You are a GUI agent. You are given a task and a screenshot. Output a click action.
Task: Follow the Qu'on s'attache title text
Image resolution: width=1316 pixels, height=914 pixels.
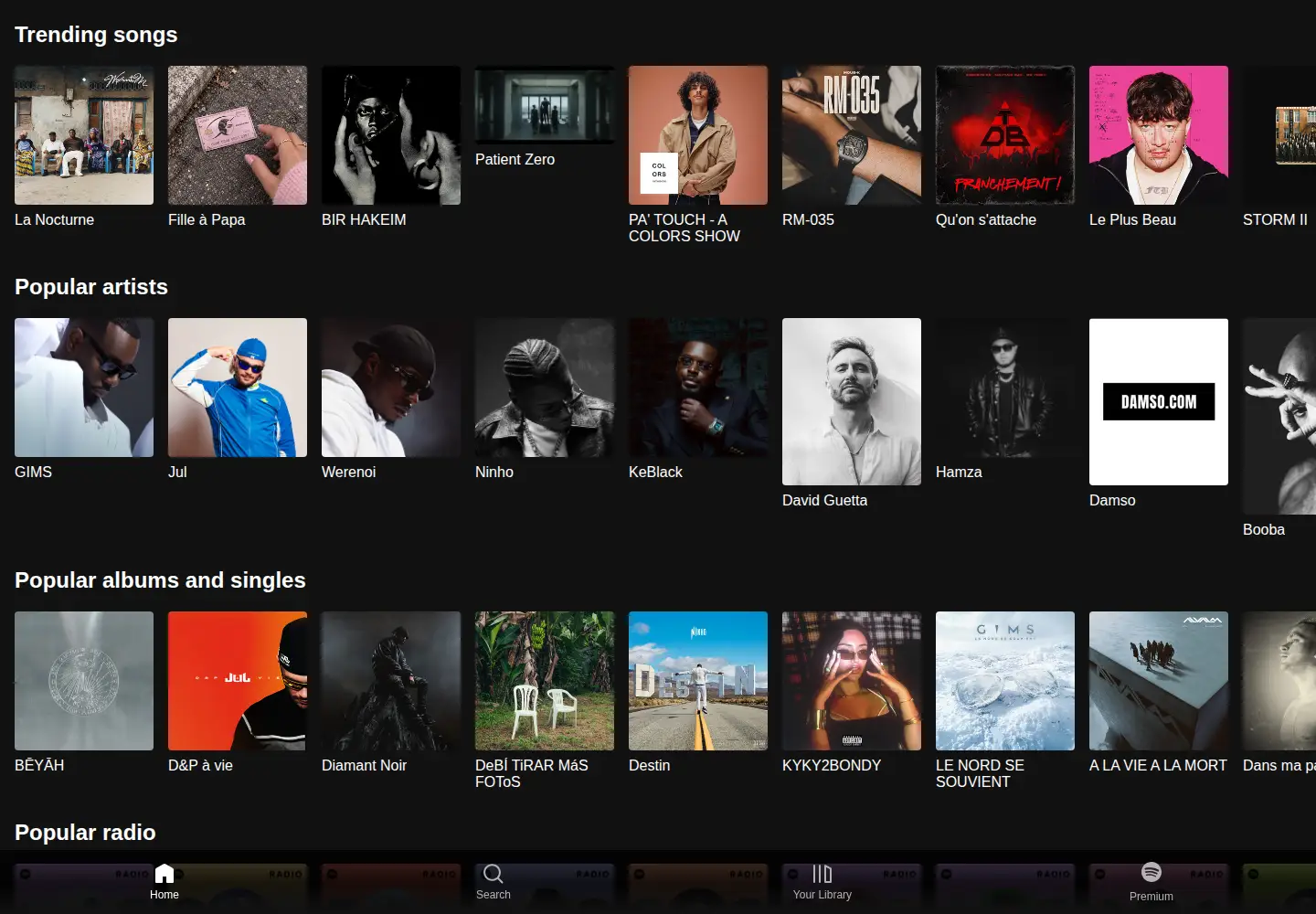click(x=986, y=219)
